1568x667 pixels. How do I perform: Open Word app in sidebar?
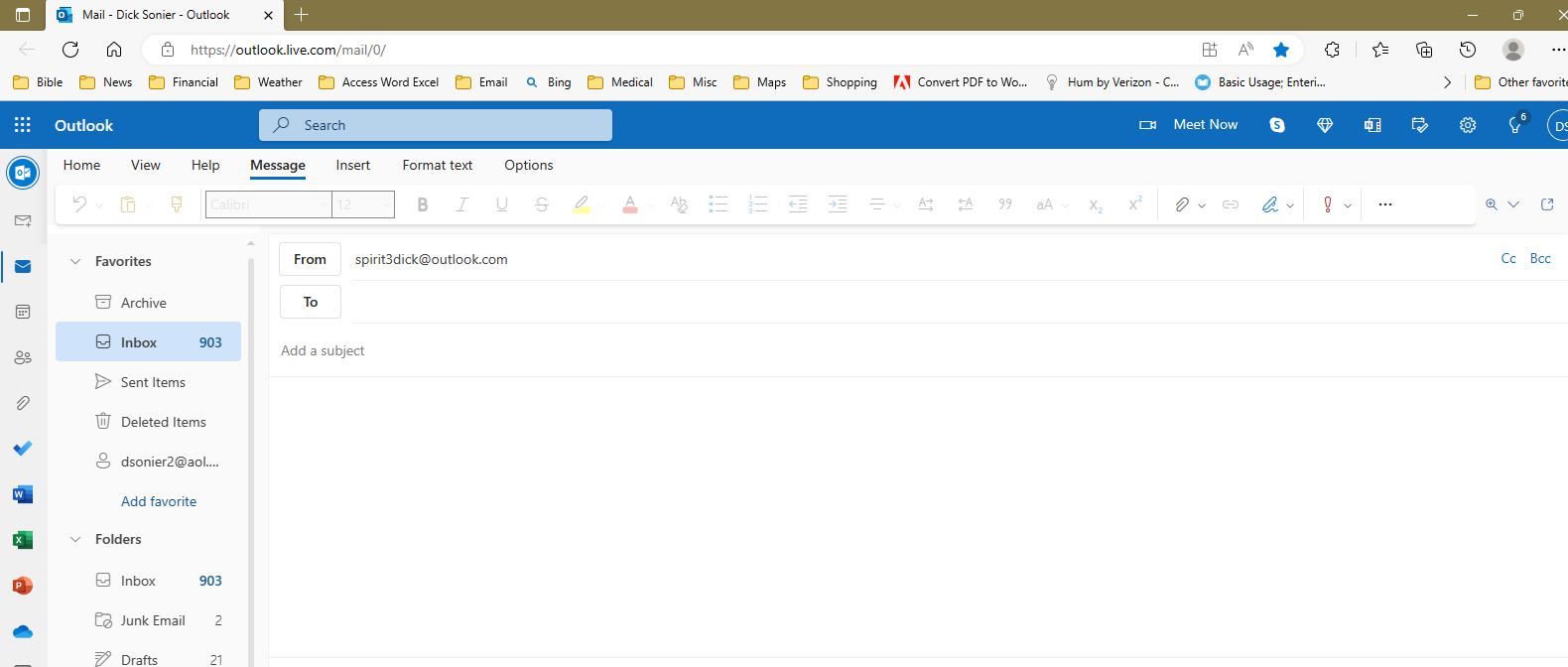[x=23, y=494]
